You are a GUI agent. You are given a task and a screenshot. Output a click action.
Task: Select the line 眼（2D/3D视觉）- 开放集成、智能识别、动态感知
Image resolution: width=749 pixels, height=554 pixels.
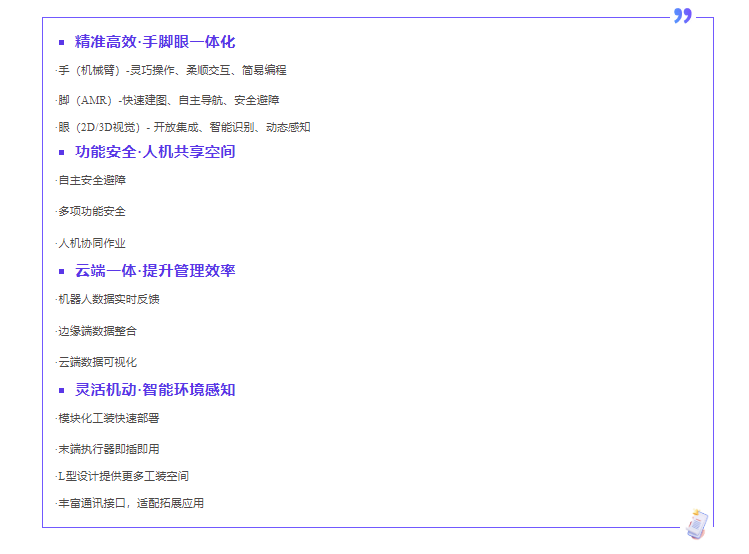[x=184, y=128]
